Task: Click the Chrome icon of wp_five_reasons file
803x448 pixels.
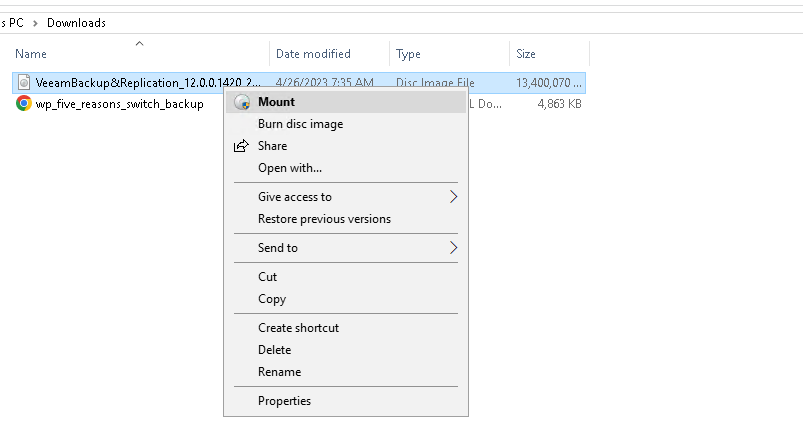Action: click(24, 103)
